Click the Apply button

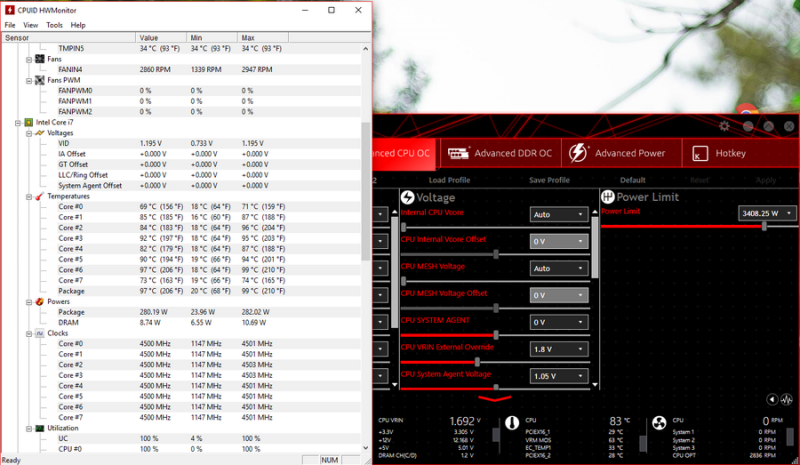(x=766, y=180)
